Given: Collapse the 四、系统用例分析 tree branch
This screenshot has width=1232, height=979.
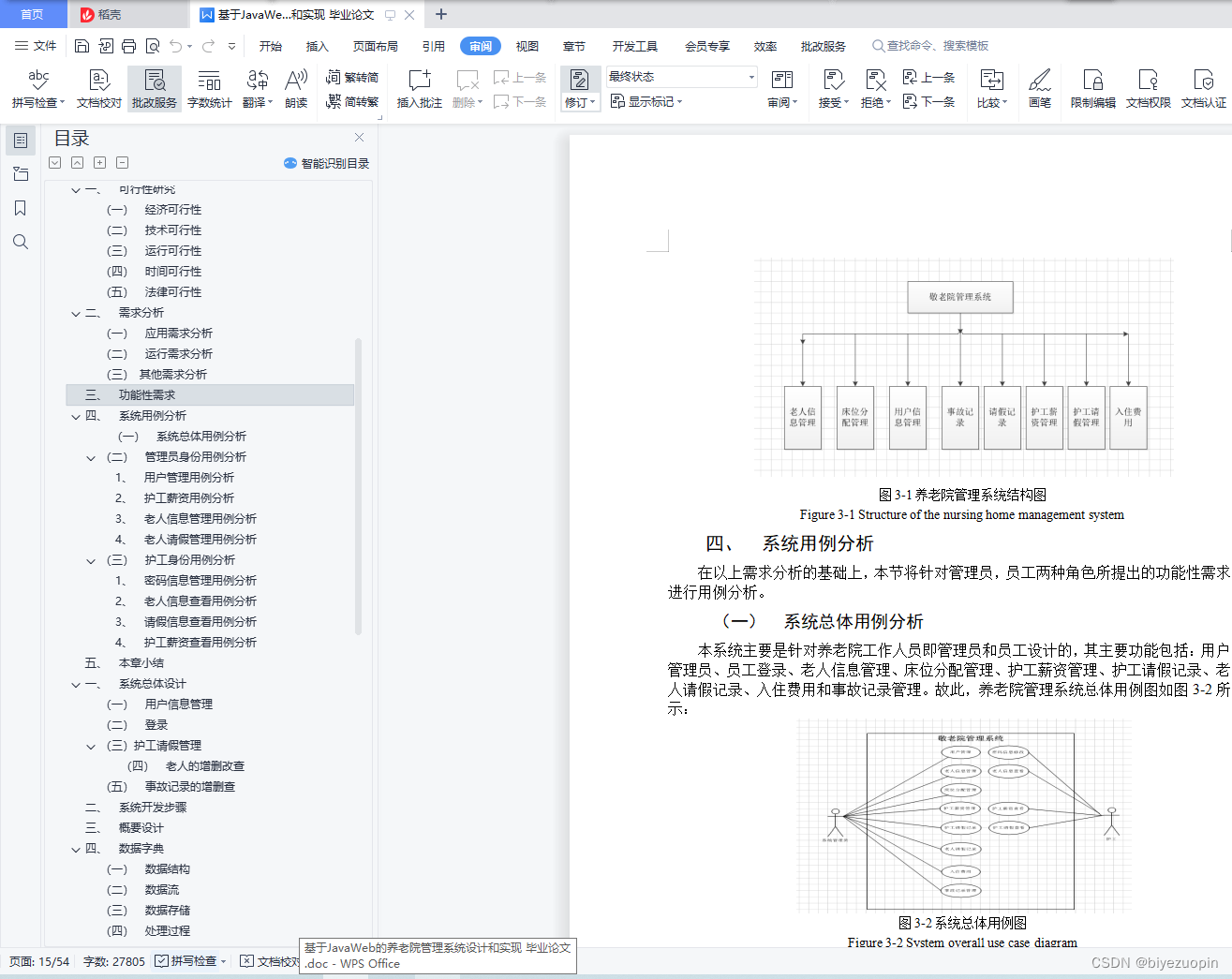Looking at the screenshot, I should click(x=75, y=416).
